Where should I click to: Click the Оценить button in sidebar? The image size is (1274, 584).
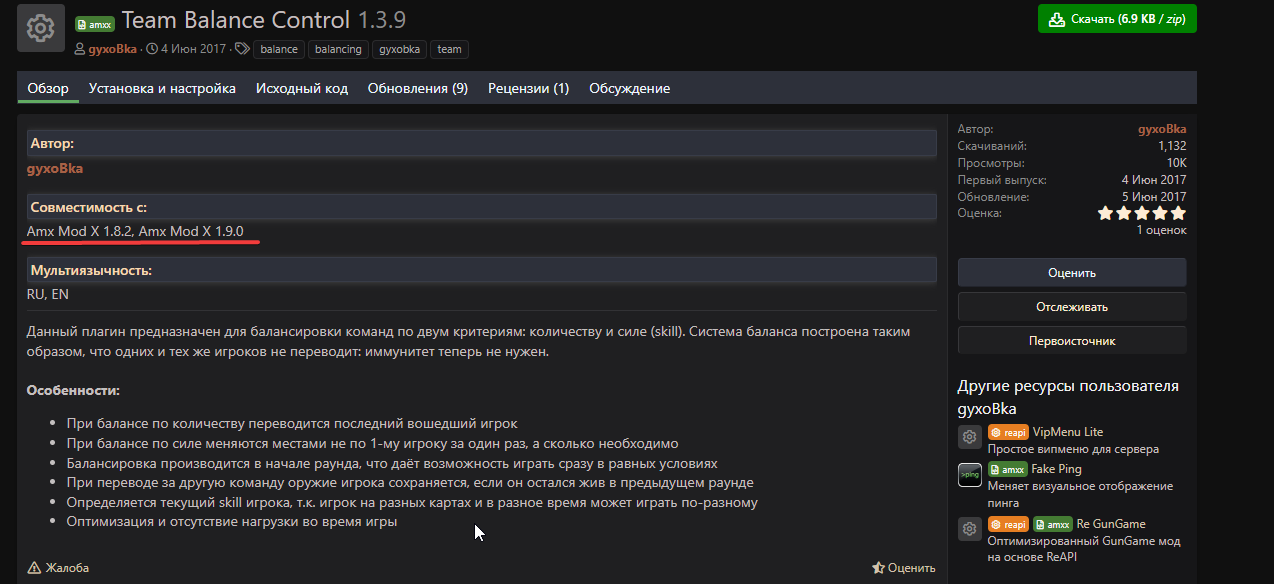coord(1072,272)
